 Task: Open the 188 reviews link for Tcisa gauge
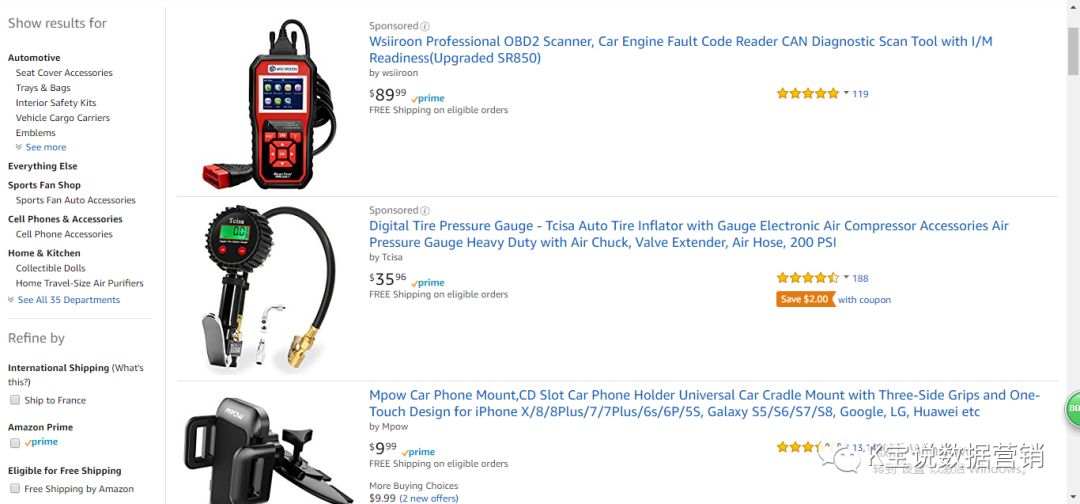(x=860, y=278)
